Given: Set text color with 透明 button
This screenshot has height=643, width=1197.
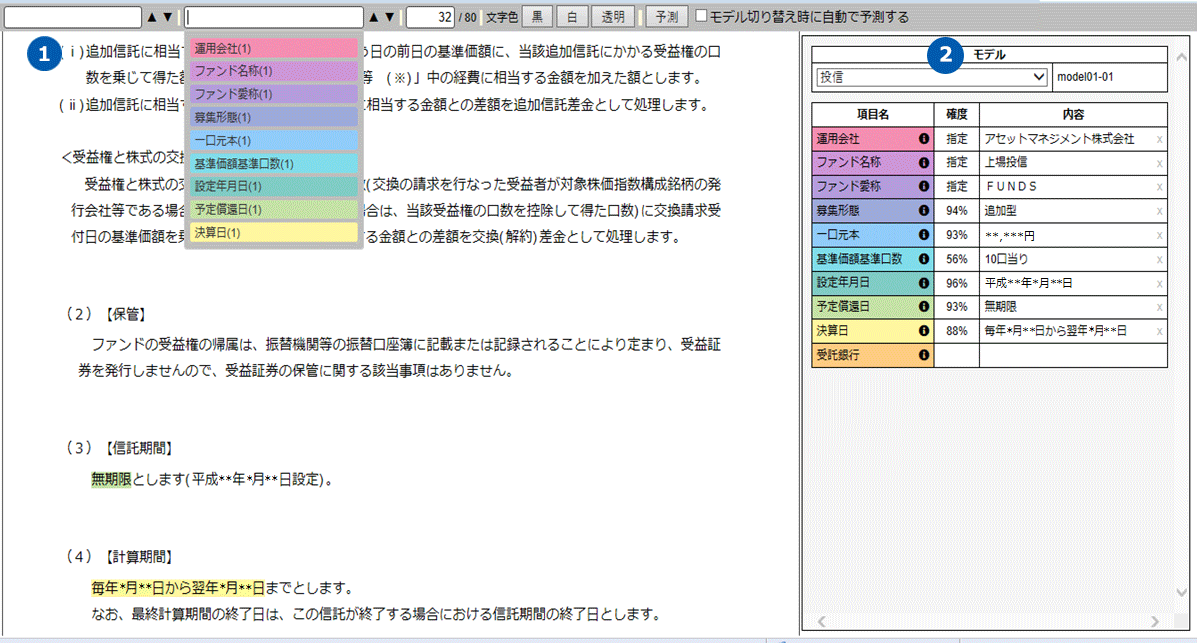Looking at the screenshot, I should pyautogui.click(x=613, y=17).
